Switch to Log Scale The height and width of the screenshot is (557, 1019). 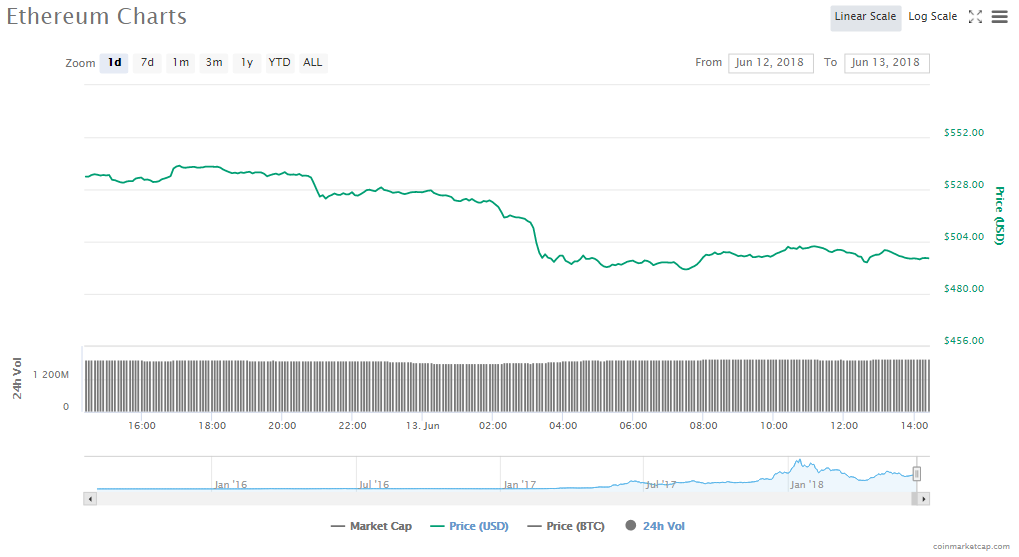932,17
